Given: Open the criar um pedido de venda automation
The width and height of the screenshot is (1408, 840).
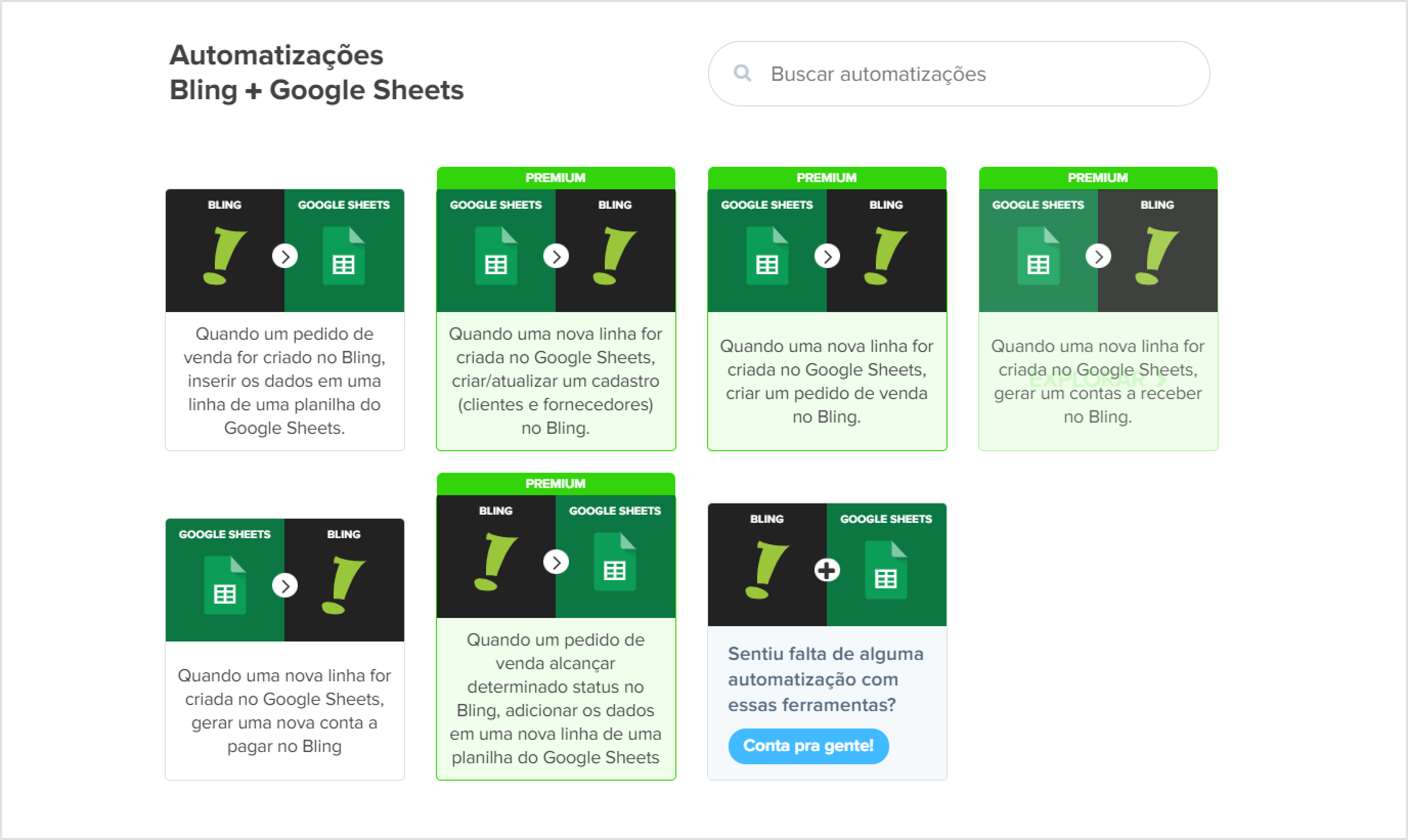Looking at the screenshot, I should point(827,308).
